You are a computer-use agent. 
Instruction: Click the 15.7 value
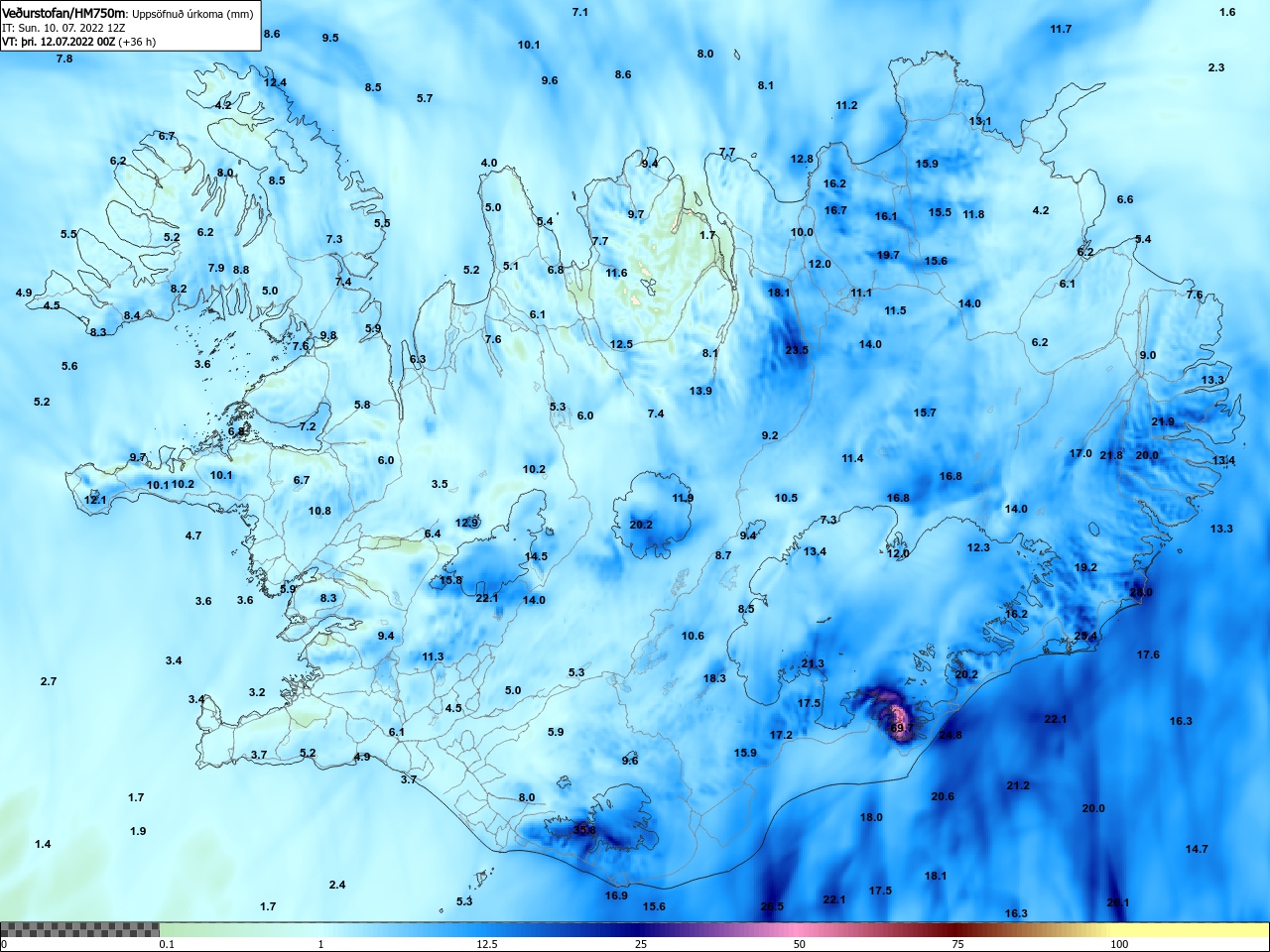[x=925, y=413]
